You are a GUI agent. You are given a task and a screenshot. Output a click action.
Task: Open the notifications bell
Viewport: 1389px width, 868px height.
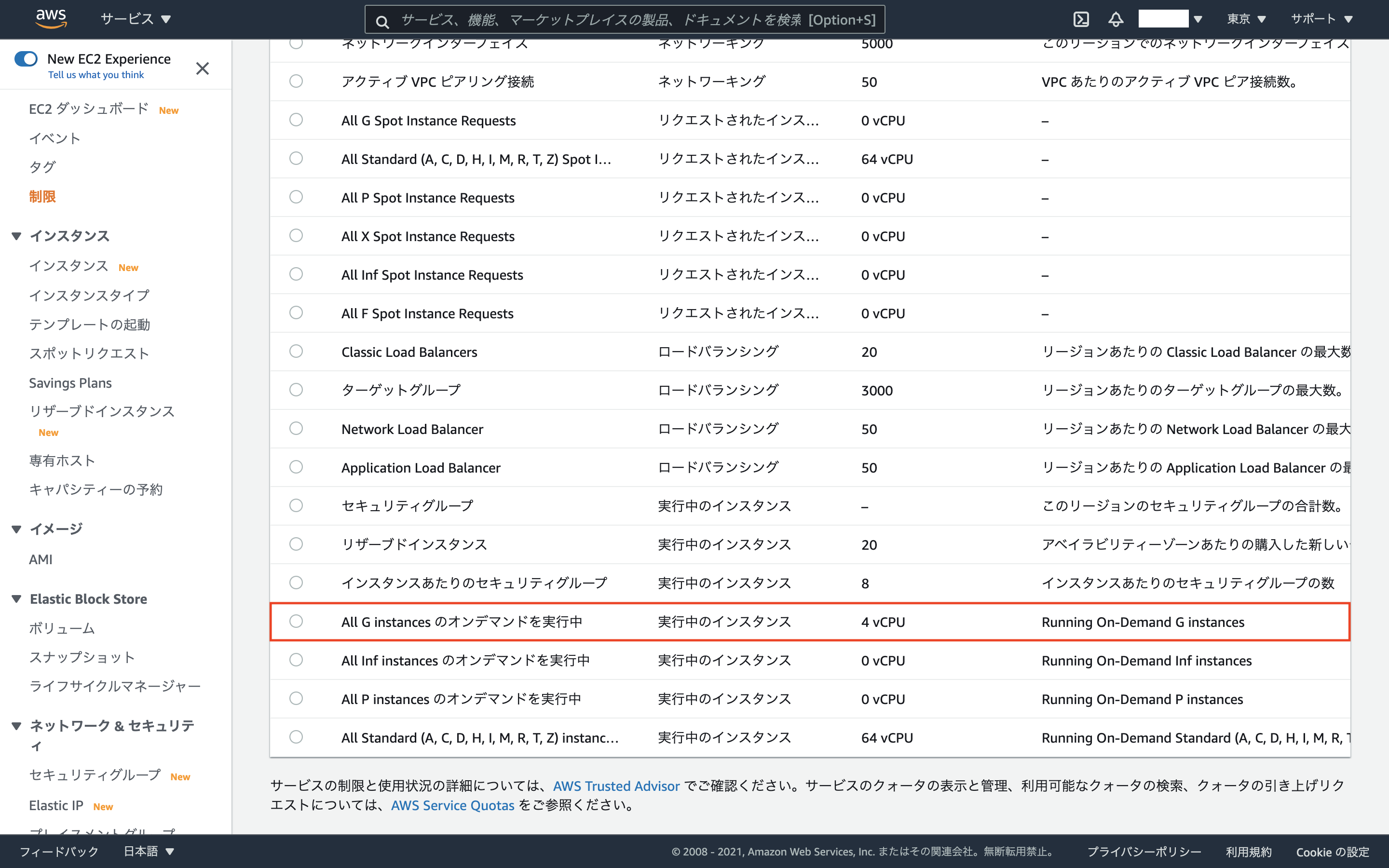click(x=1116, y=18)
